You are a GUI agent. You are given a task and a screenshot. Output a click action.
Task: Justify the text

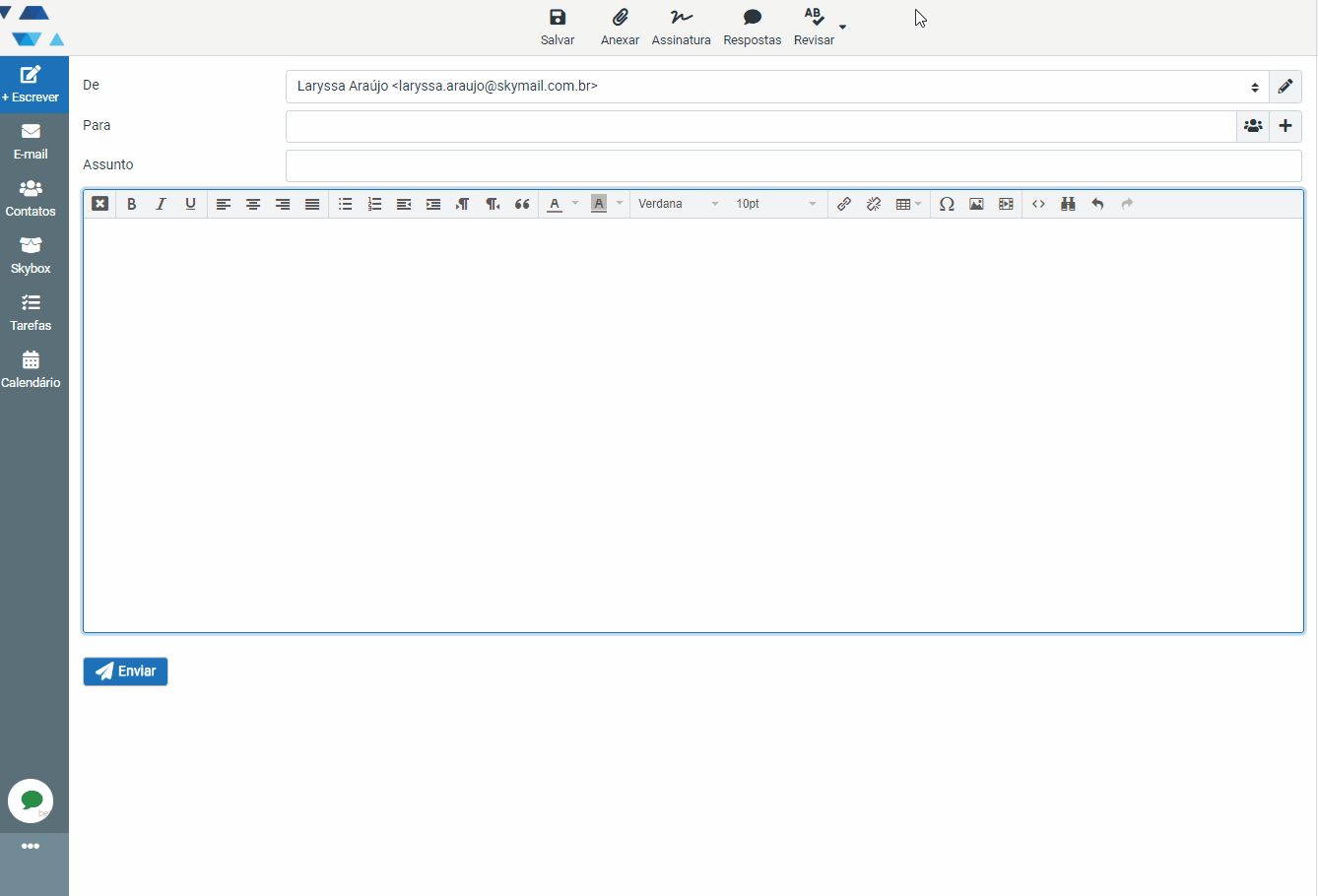tap(312, 204)
